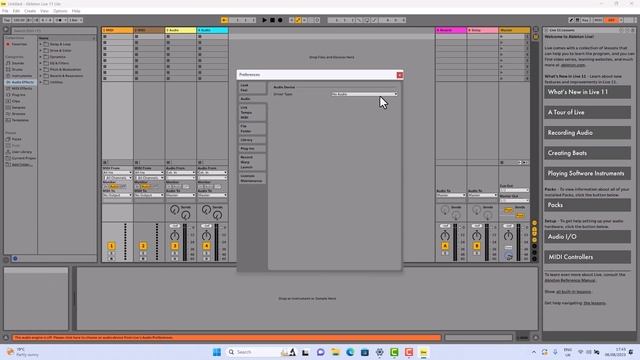Toggle Draw Mode pencil icon

[x=571, y=20]
